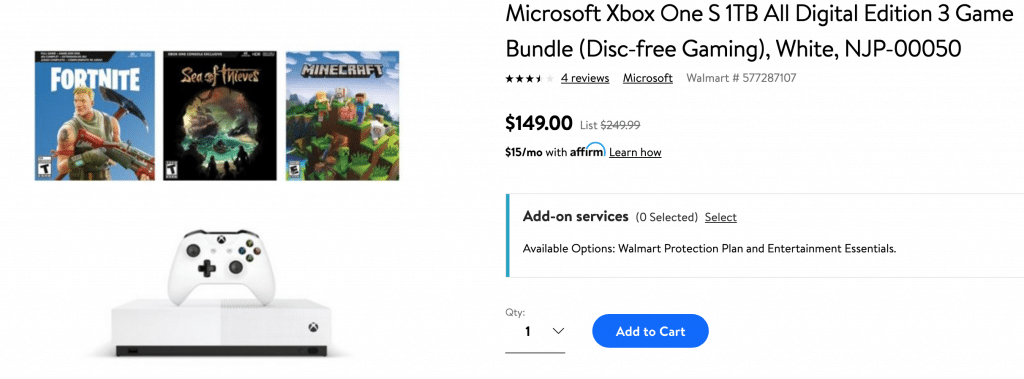Viewport: 1024px width, 379px height.
Task: Click the Minecraft game cover image
Action: click(342, 115)
